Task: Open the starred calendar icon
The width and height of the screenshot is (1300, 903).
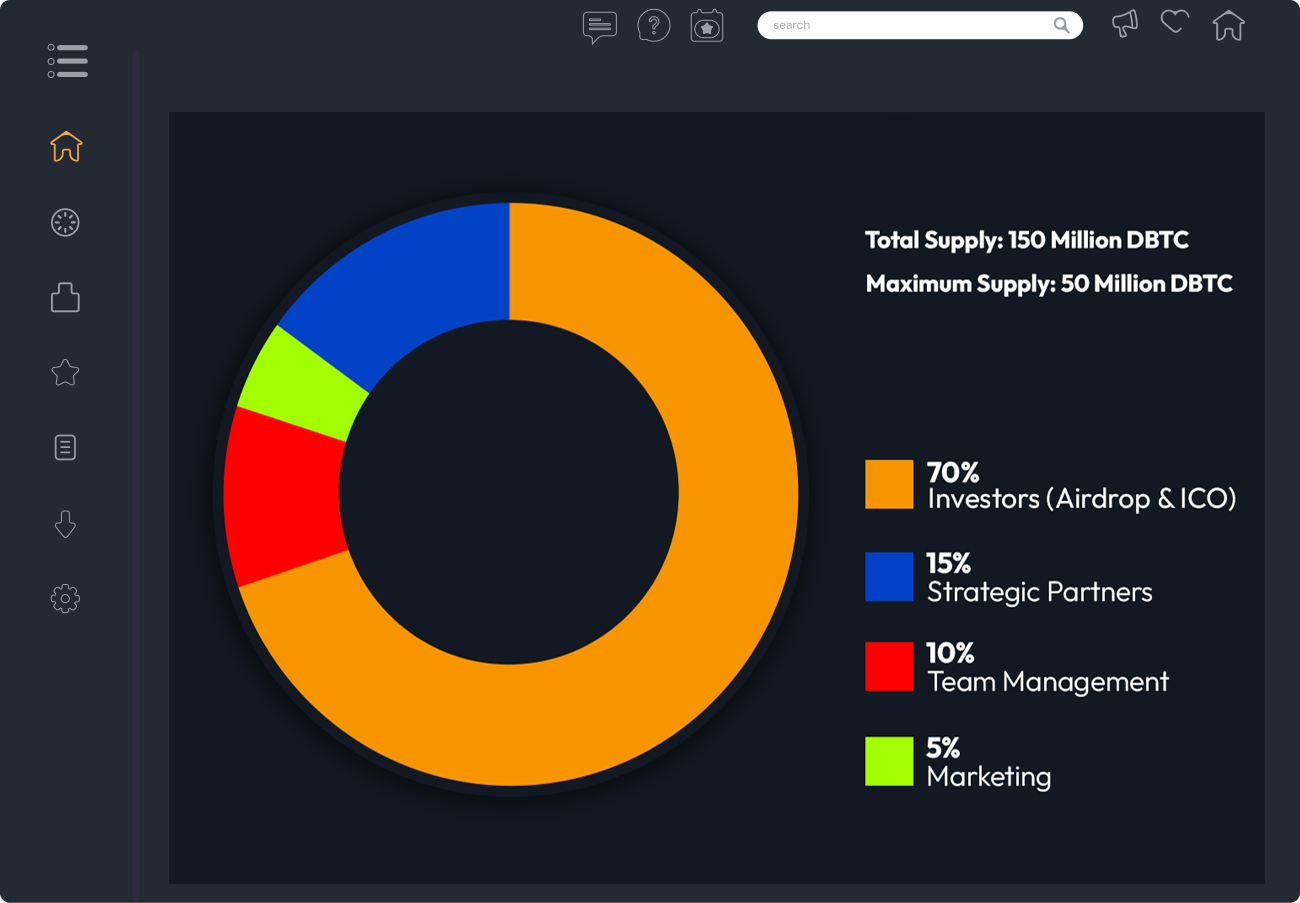Action: click(x=707, y=26)
